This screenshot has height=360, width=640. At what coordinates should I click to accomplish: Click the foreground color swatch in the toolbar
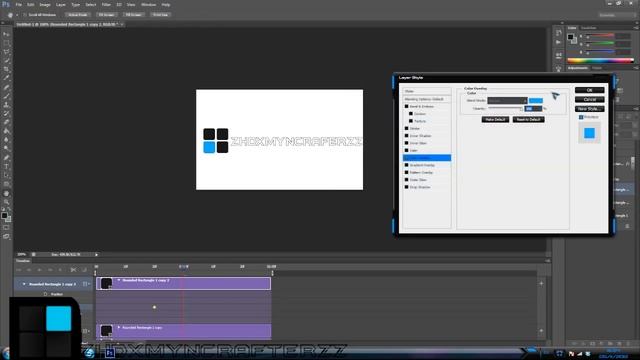(x=4, y=216)
